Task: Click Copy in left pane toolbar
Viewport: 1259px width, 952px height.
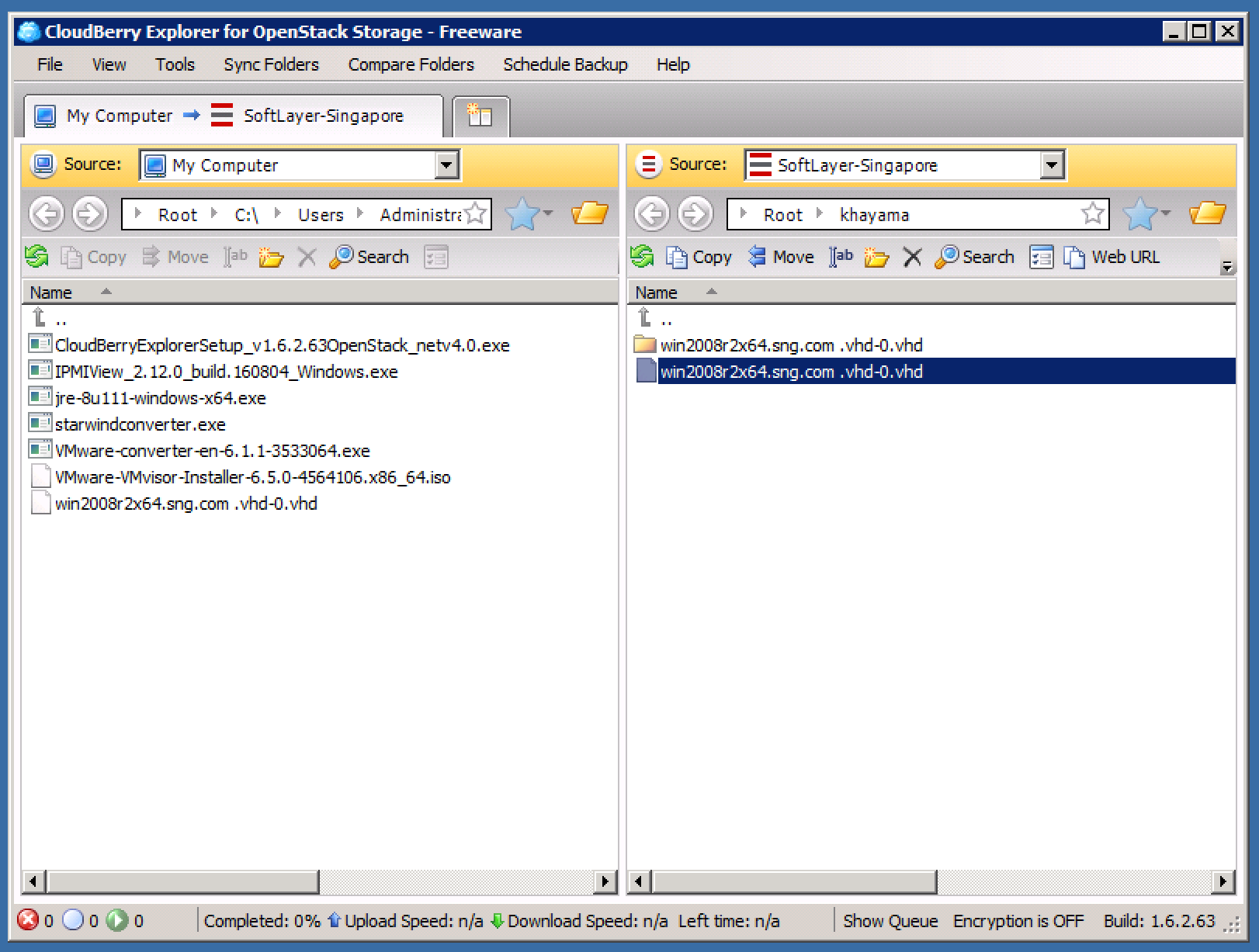Action: [x=93, y=257]
